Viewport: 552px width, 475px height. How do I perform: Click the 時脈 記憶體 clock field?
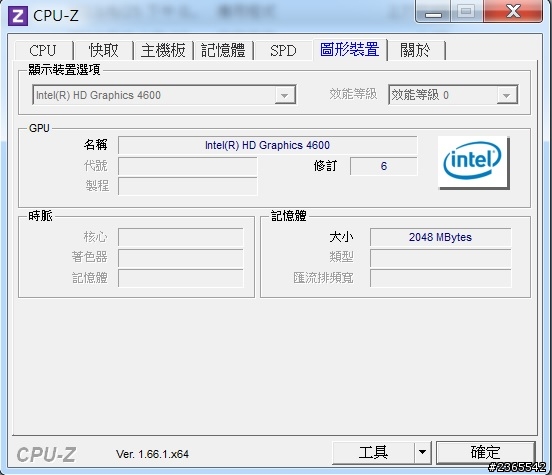pyautogui.click(x=181, y=278)
